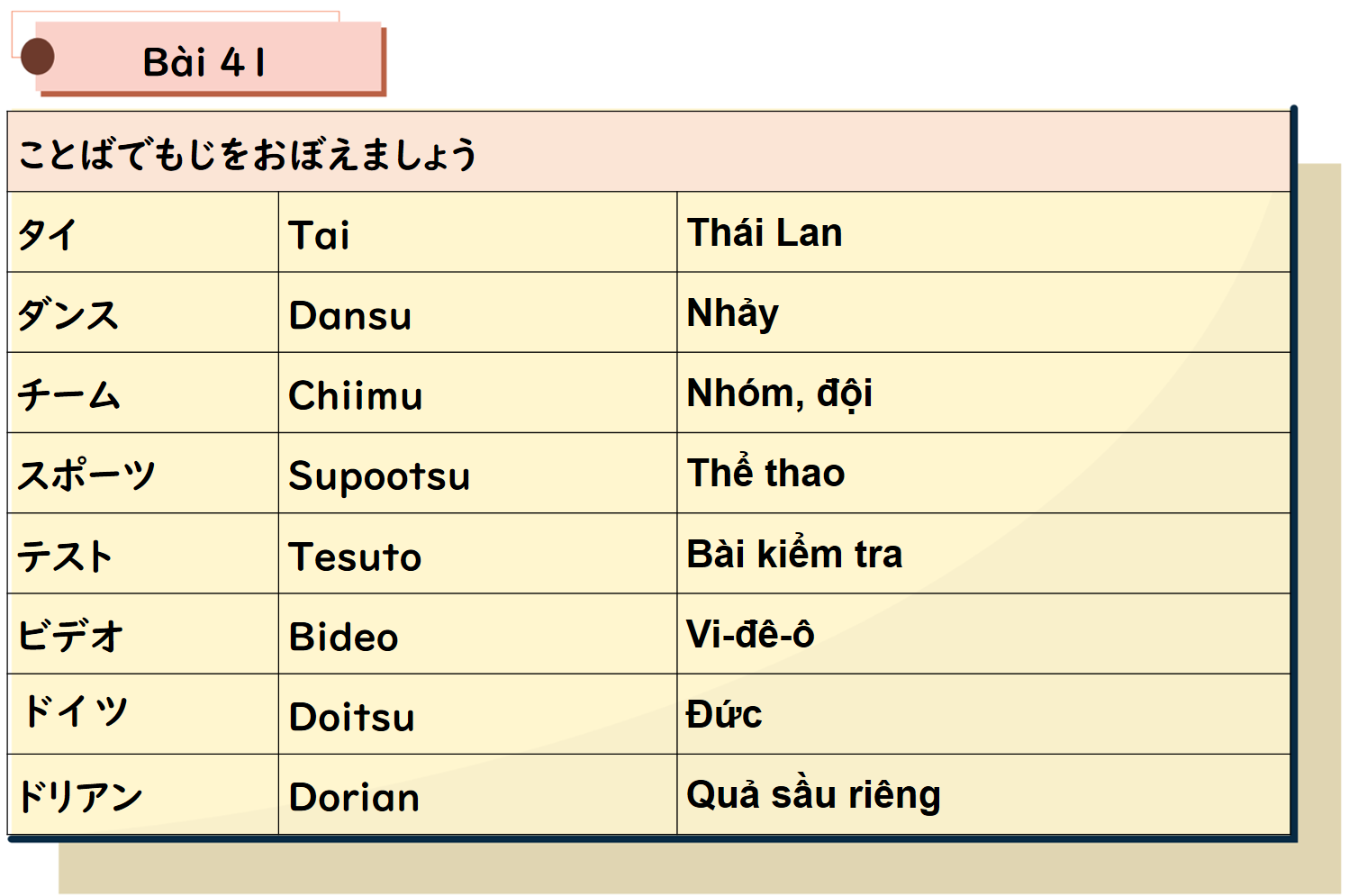
Task: Click the Vietnamese word Nhảy
Action: (x=732, y=313)
